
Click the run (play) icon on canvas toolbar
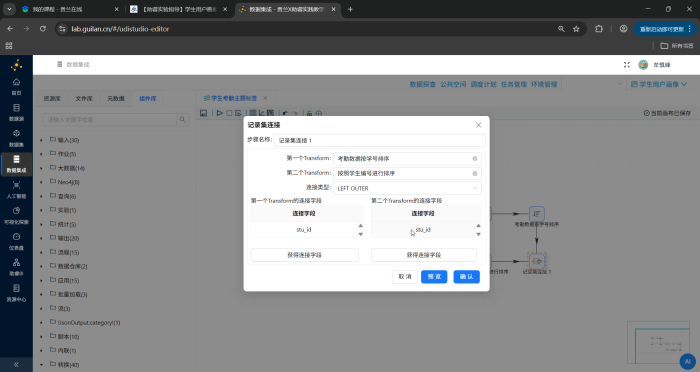(220, 113)
